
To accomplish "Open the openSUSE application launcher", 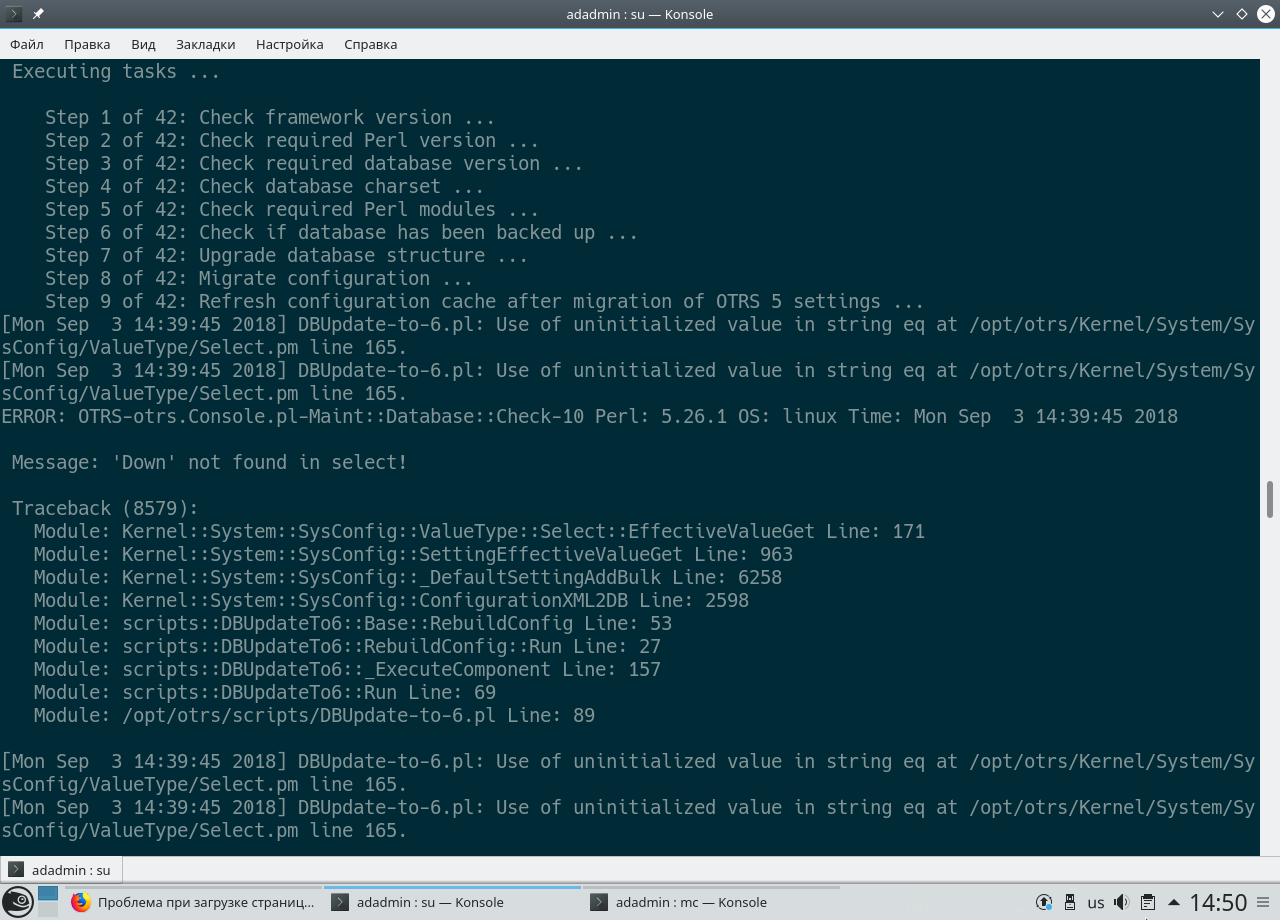I will click(17, 902).
